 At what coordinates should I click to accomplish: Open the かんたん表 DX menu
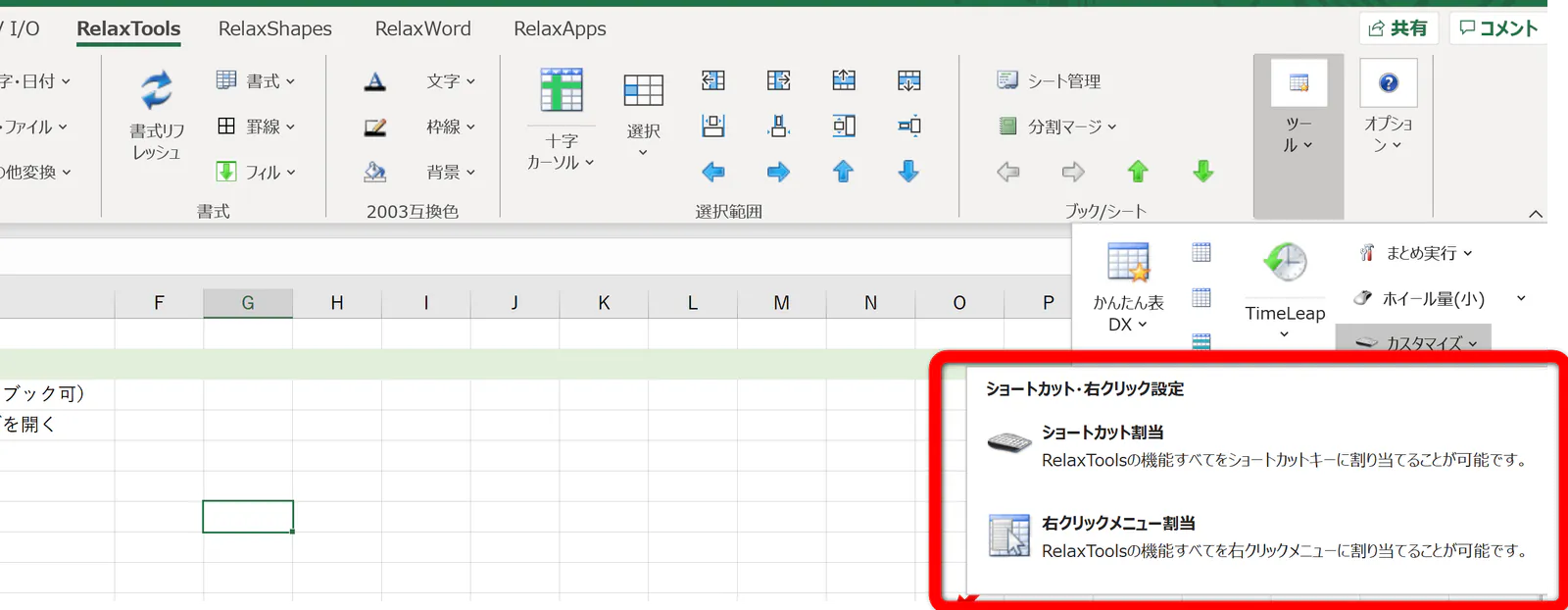pos(1128,287)
